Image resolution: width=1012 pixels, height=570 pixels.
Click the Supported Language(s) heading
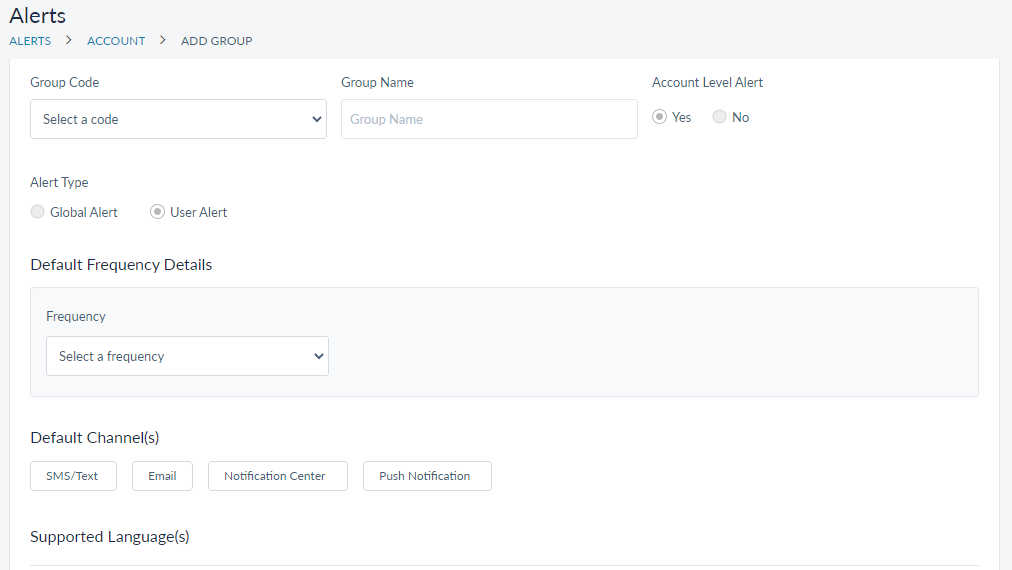click(x=110, y=537)
